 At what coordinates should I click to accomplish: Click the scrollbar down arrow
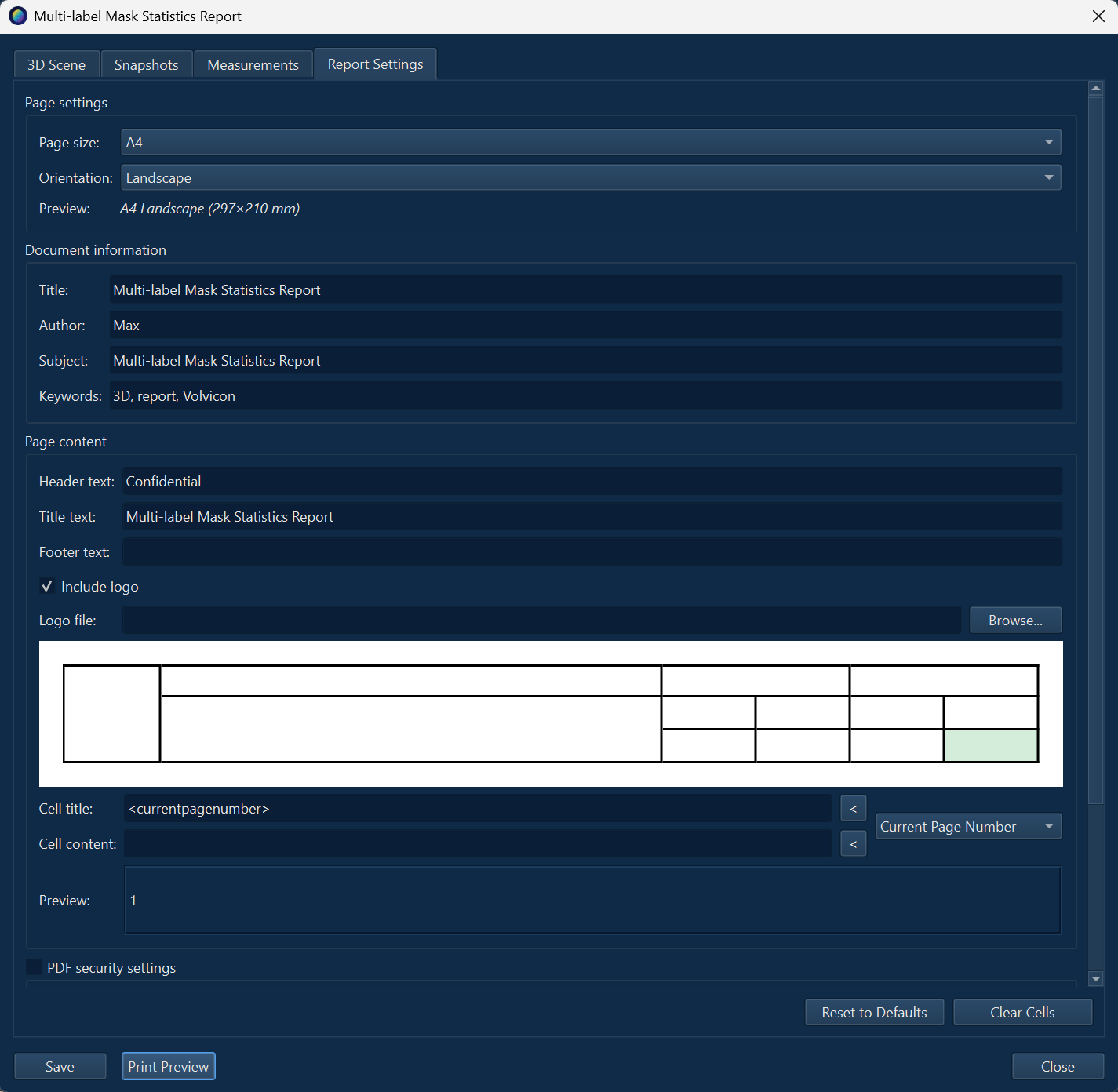tap(1096, 979)
